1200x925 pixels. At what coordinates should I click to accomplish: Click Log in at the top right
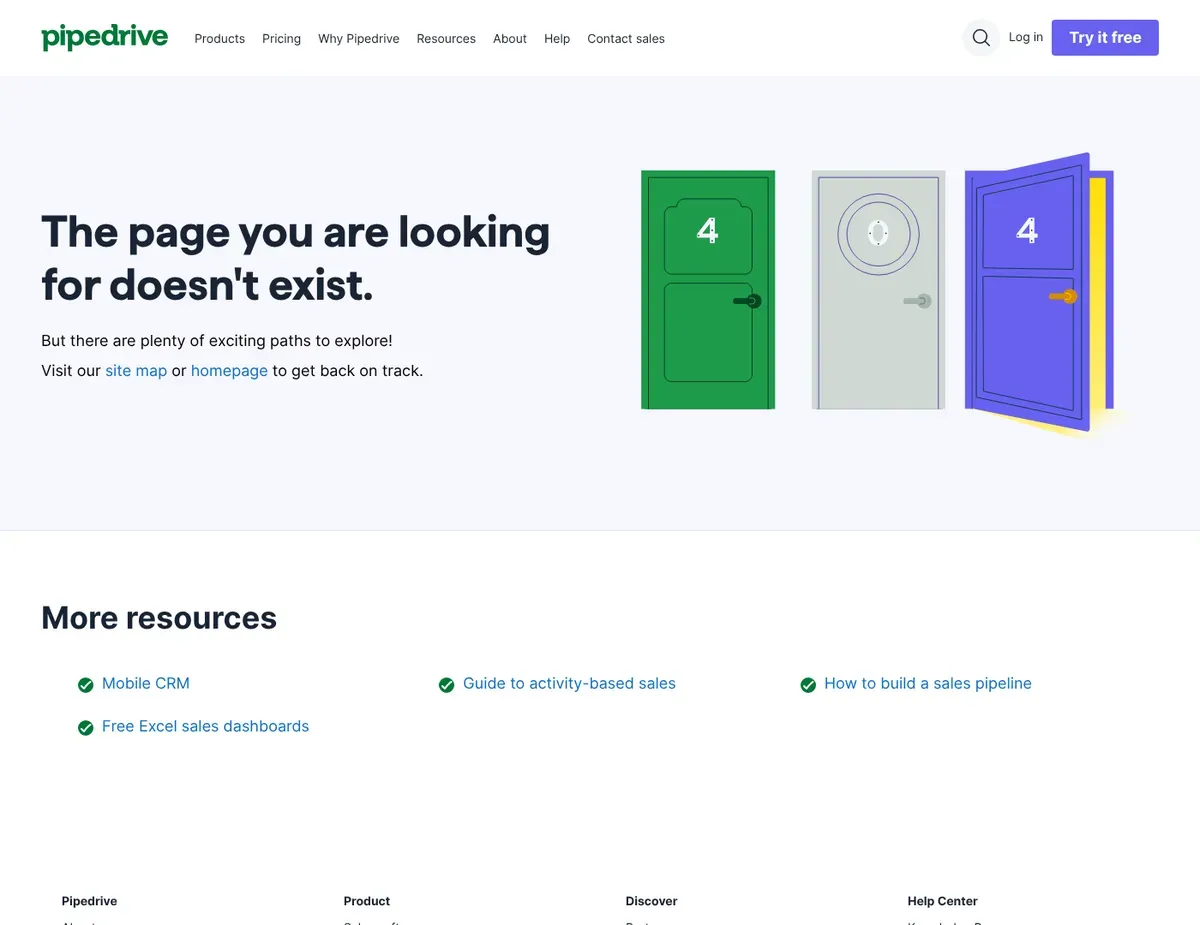1026,37
